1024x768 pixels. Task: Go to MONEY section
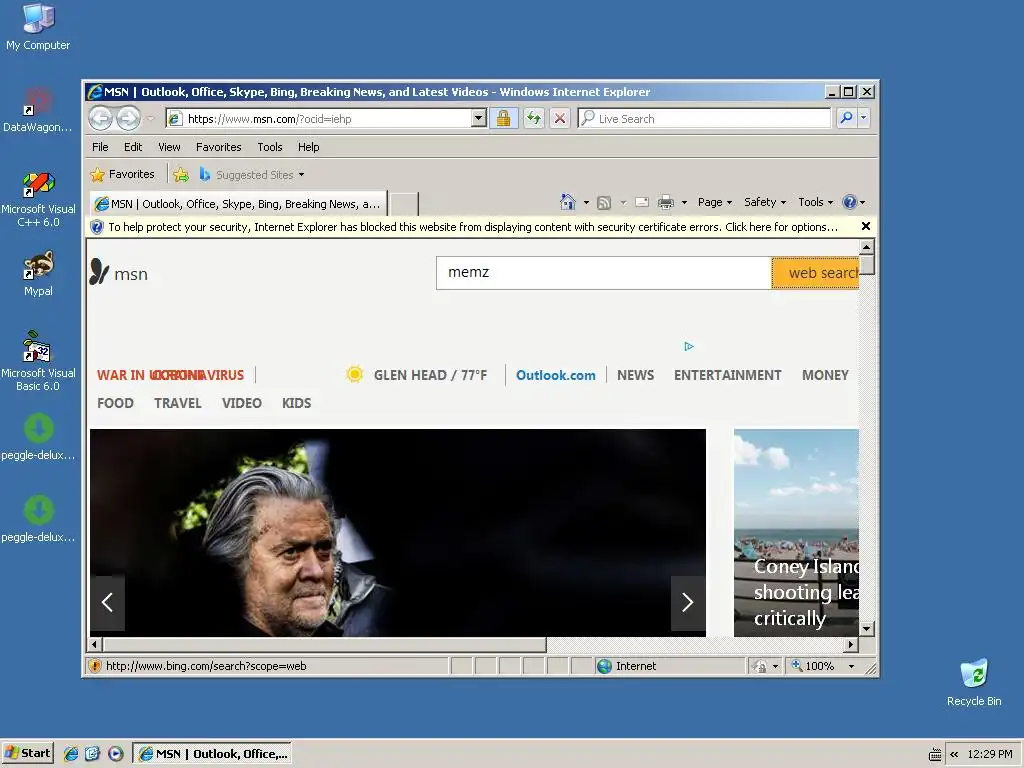(825, 375)
